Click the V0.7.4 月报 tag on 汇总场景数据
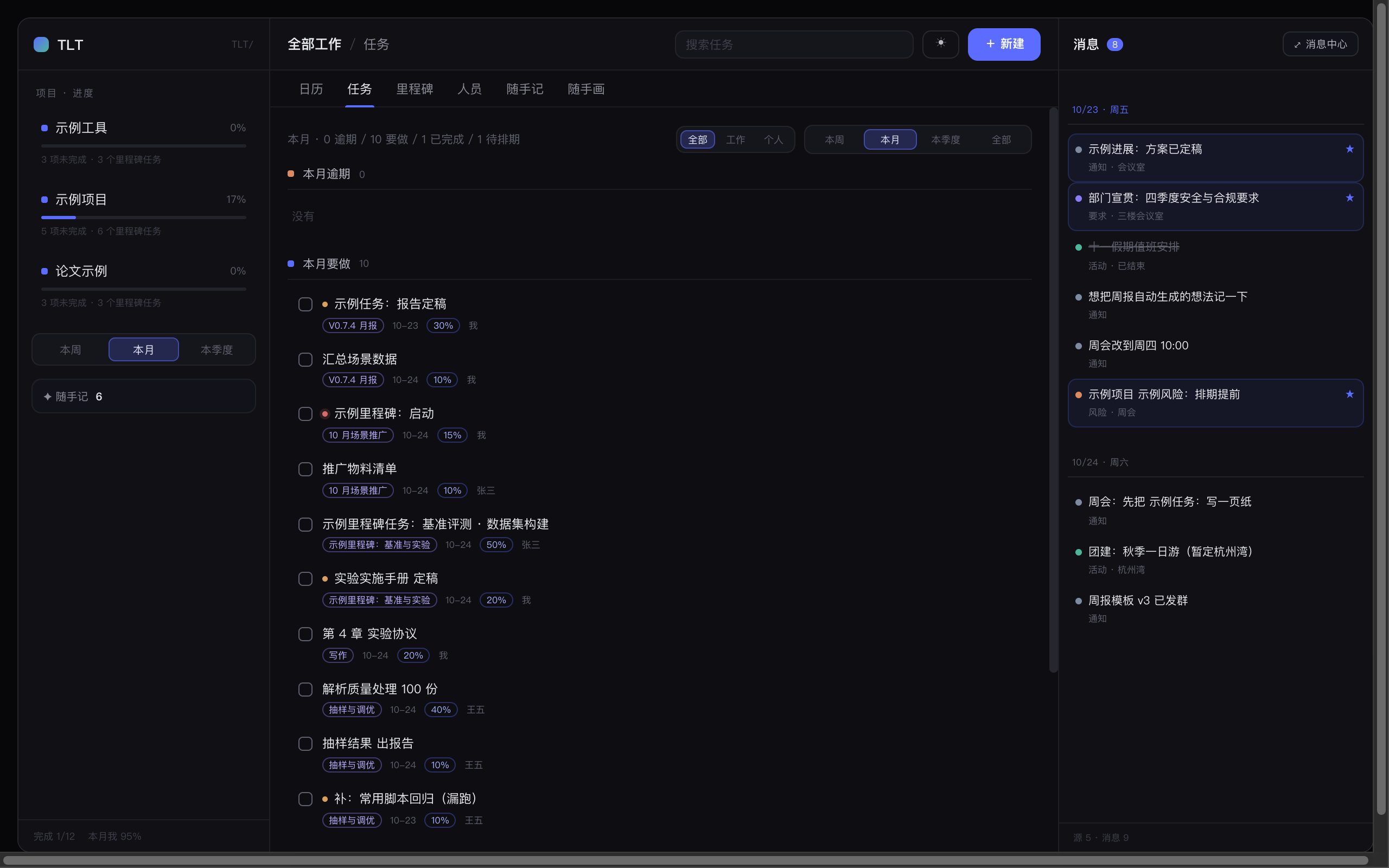Screen dimensions: 1389x868 pyautogui.click(x=353, y=380)
